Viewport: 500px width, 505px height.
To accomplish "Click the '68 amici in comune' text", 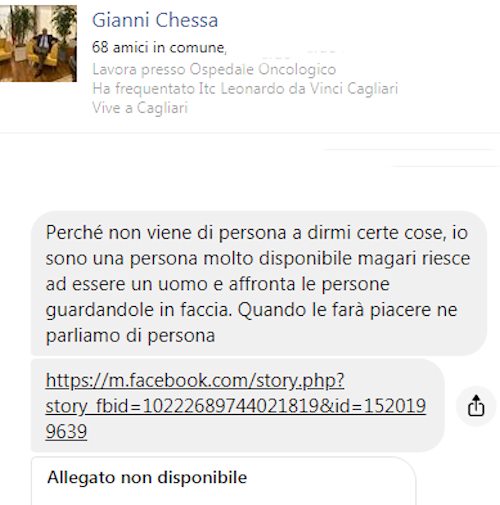I will (x=159, y=47).
